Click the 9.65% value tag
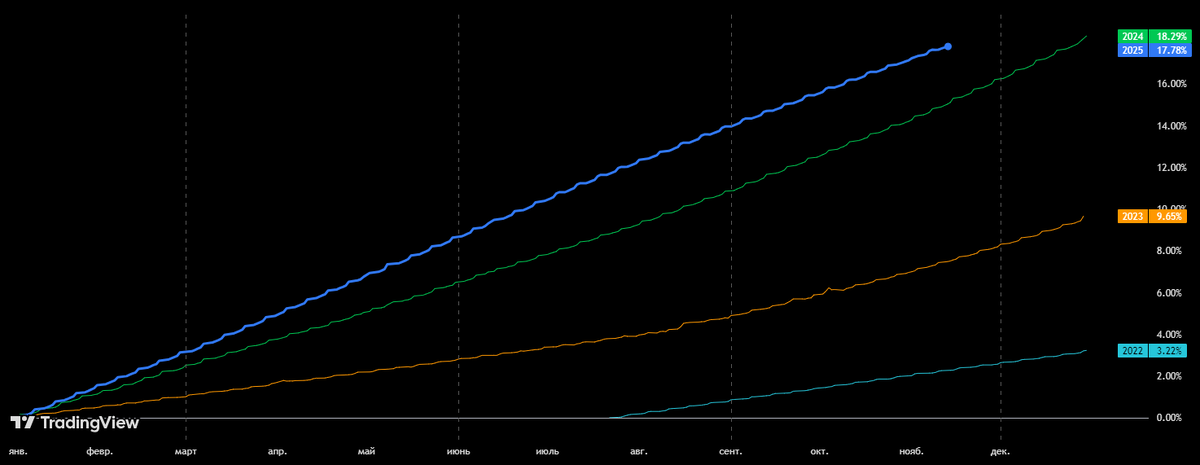The height and width of the screenshot is (465, 1200). tap(1167, 216)
